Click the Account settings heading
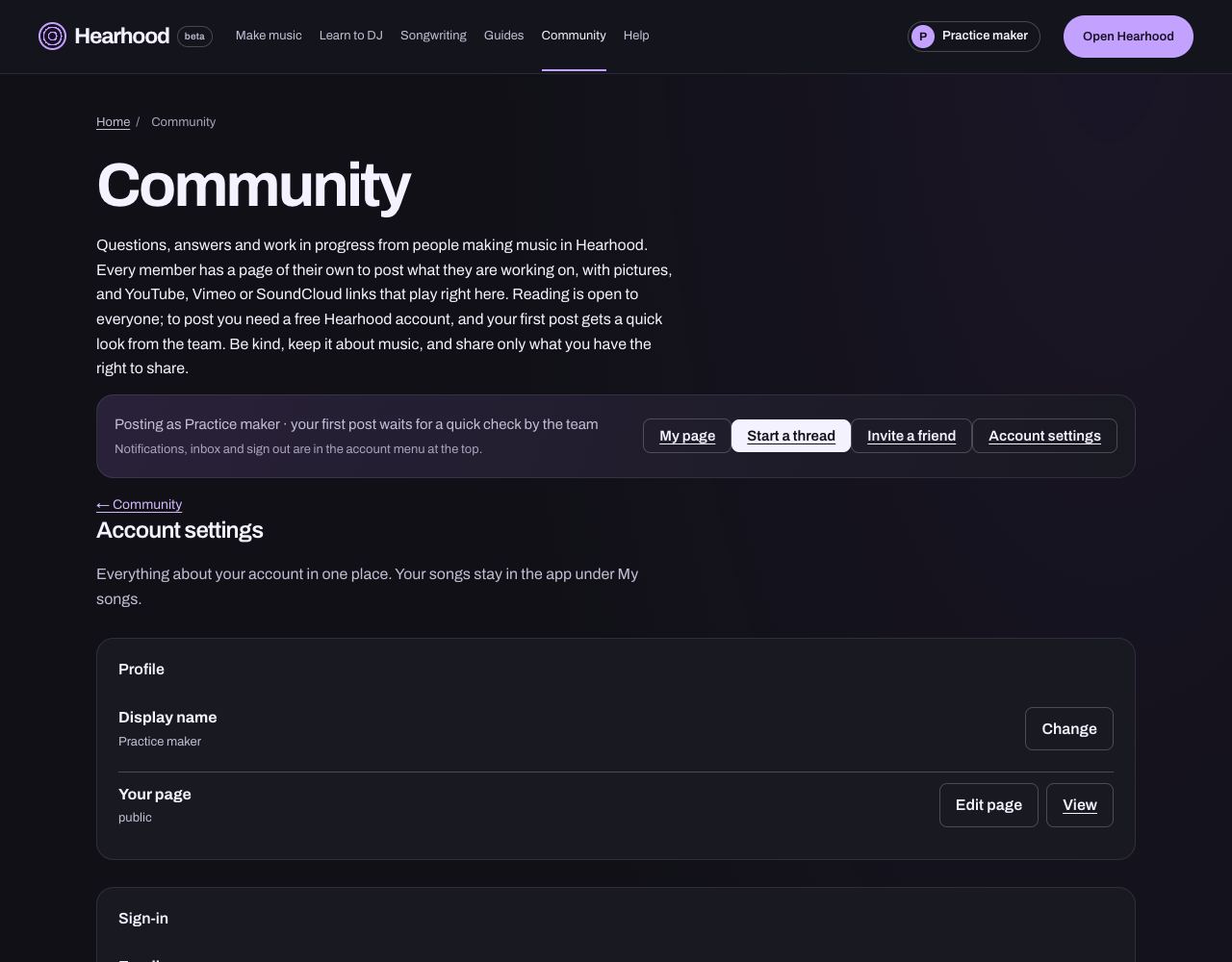1232x962 pixels. coord(180,530)
